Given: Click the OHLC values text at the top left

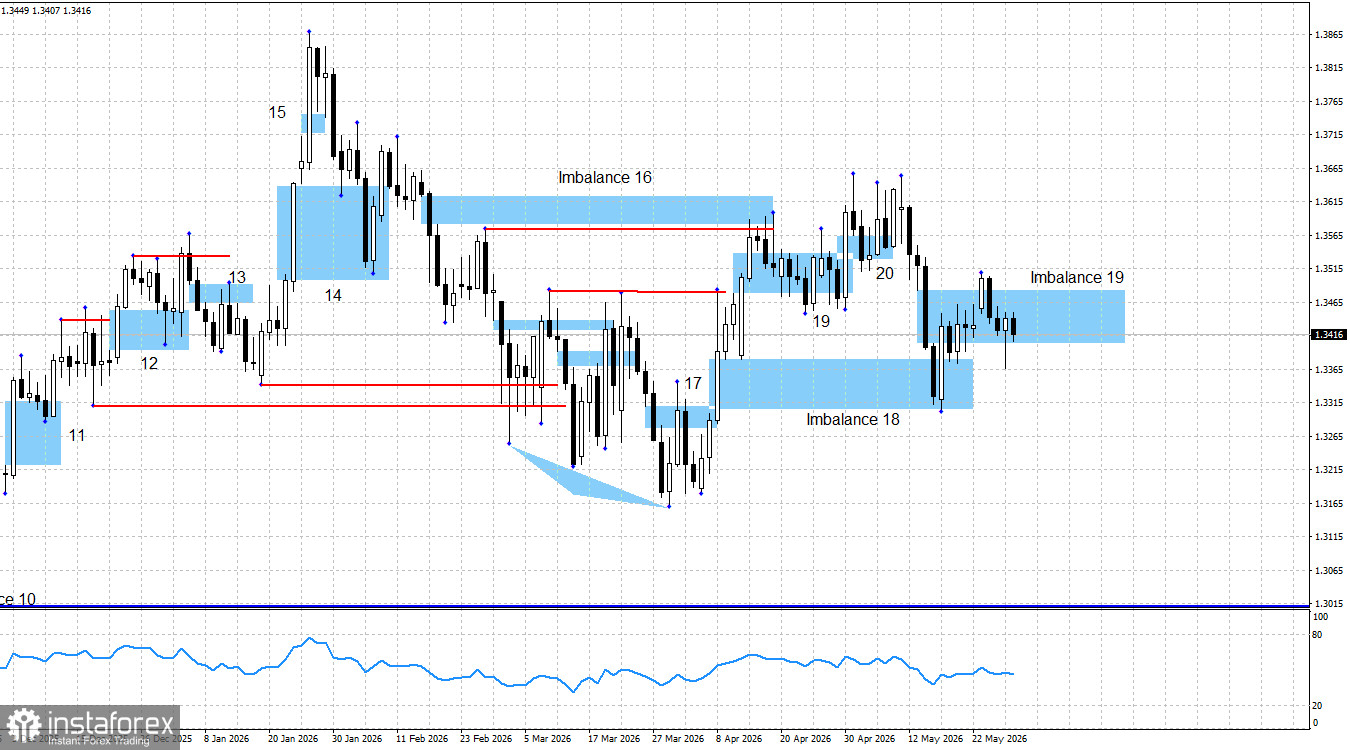Looking at the screenshot, I should (x=47, y=12).
